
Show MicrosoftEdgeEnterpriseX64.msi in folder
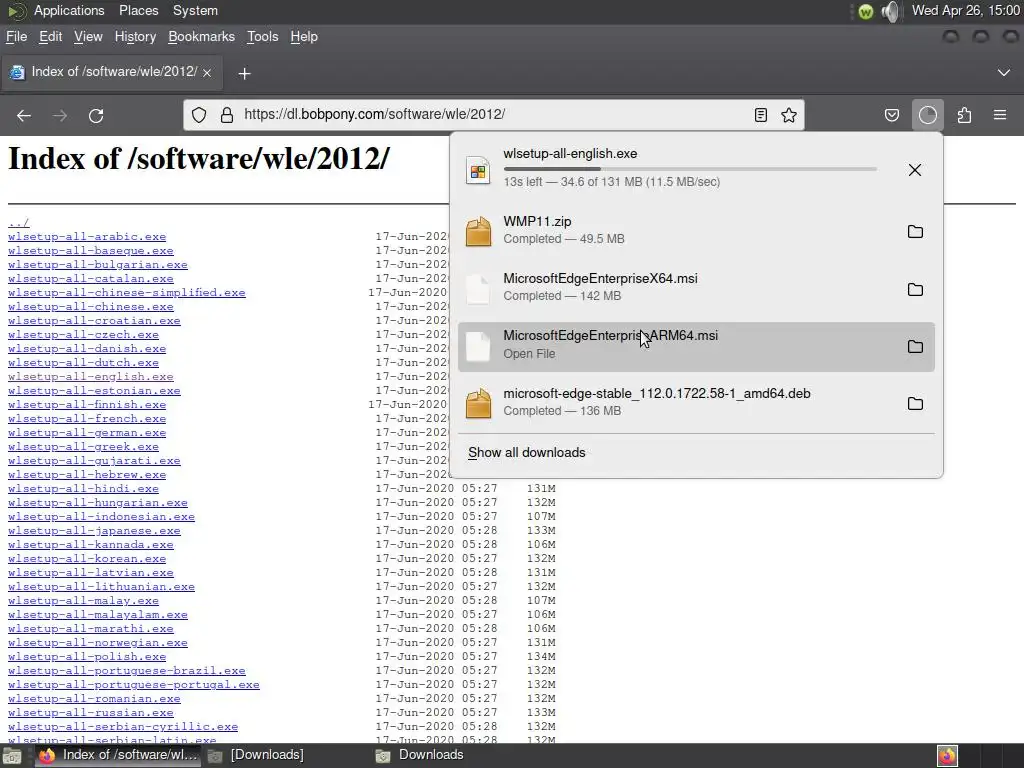click(x=915, y=289)
